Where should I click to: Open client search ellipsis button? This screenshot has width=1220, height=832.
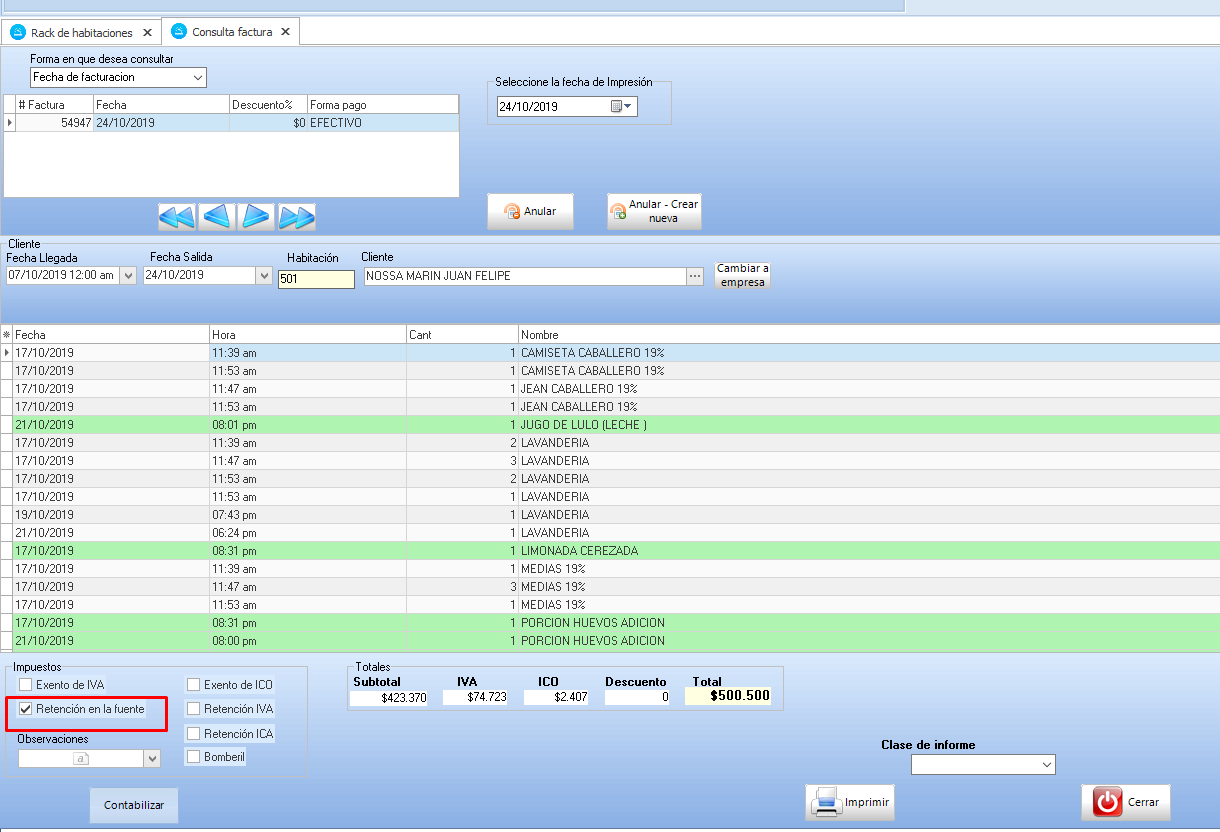695,276
